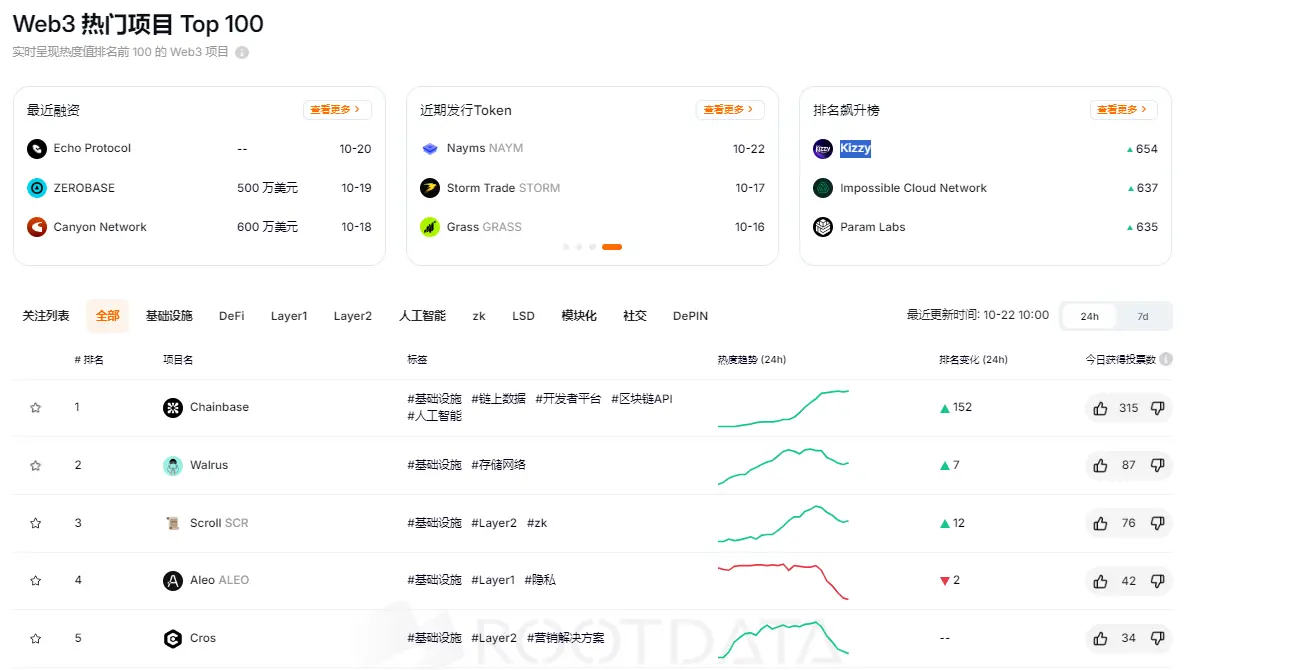Click the ZEROBASE logo in 最近融资

click(35, 187)
